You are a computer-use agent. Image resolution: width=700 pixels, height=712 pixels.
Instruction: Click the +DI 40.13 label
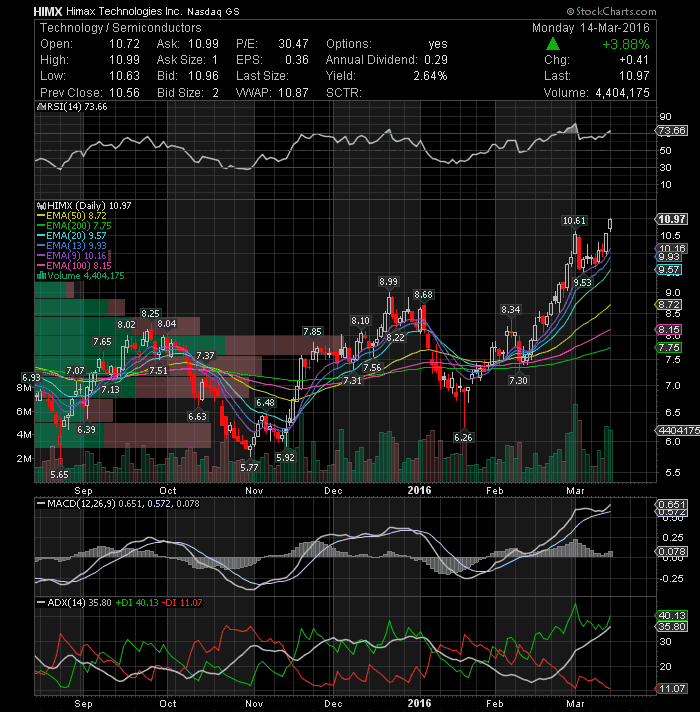(x=137, y=603)
